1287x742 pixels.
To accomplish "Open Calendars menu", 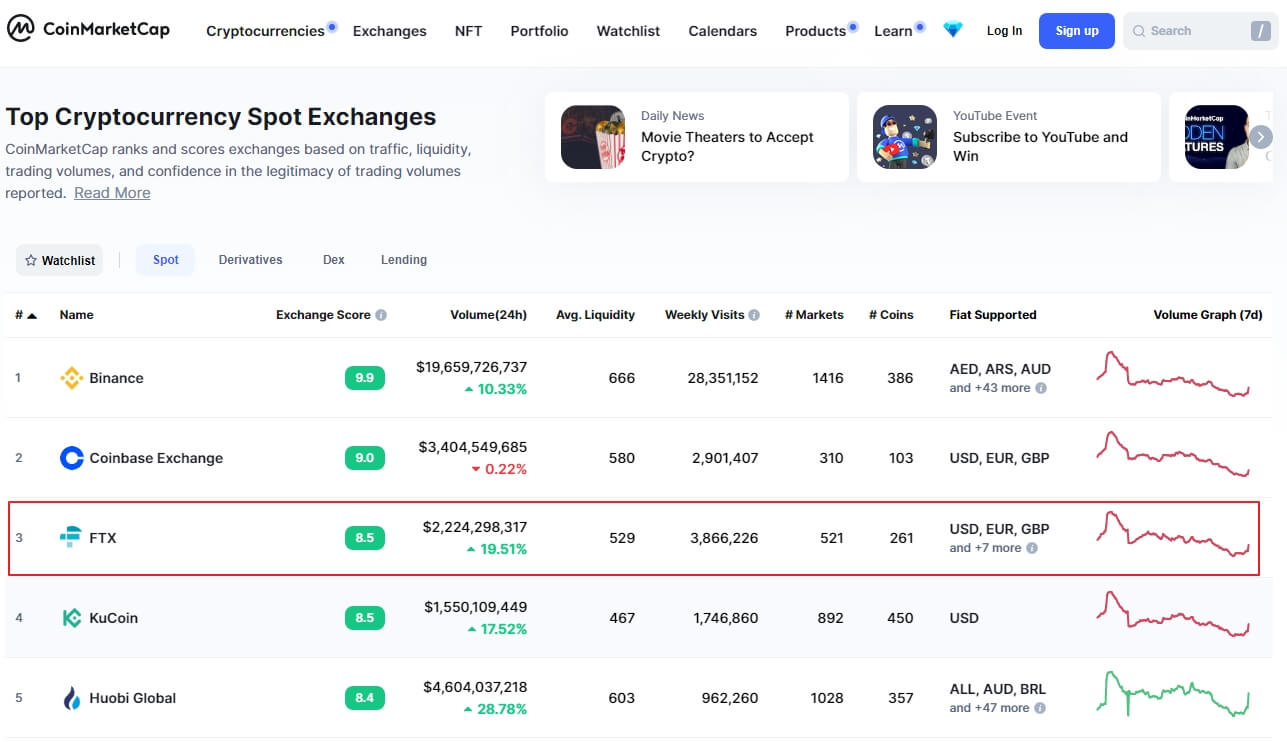I will tap(722, 31).
